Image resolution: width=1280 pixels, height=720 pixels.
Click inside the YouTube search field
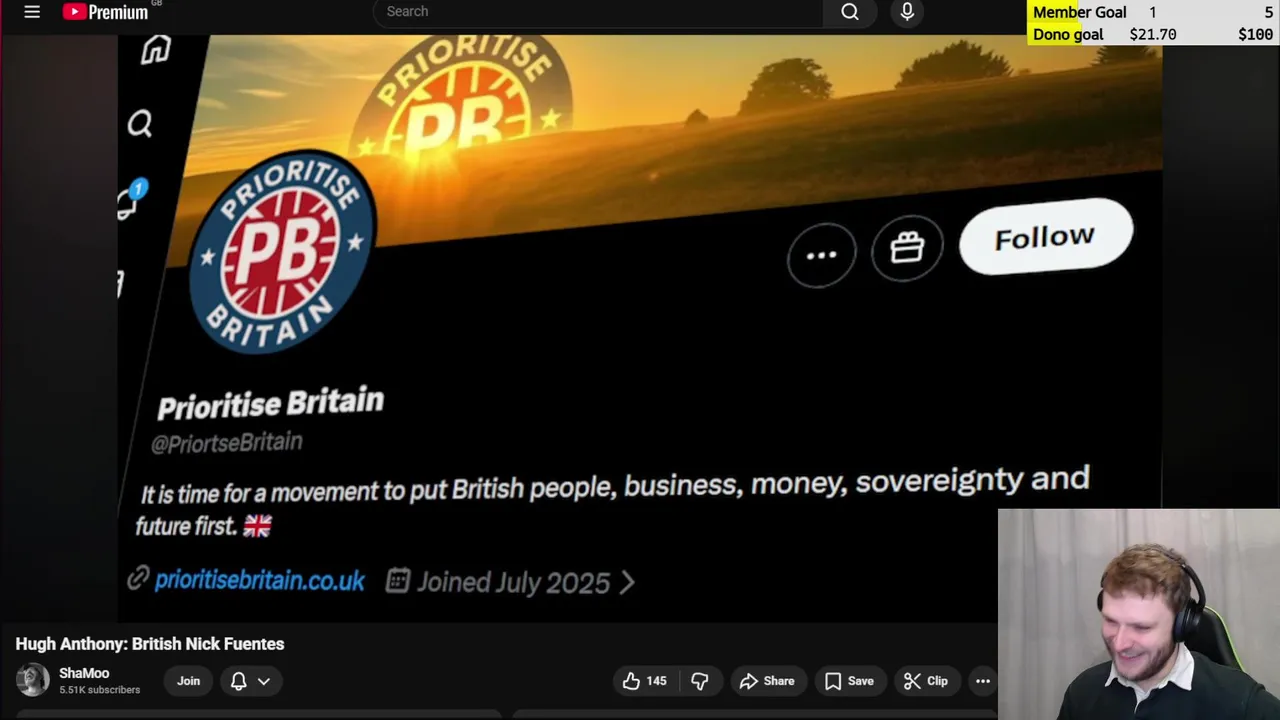click(598, 12)
